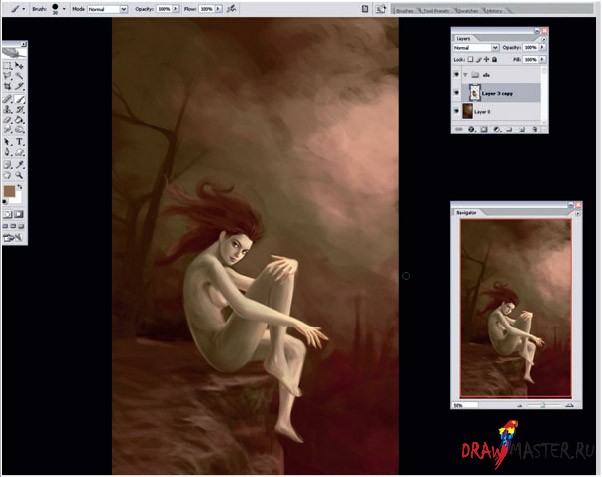Open layer Opacity slider arrow

pos(542,47)
